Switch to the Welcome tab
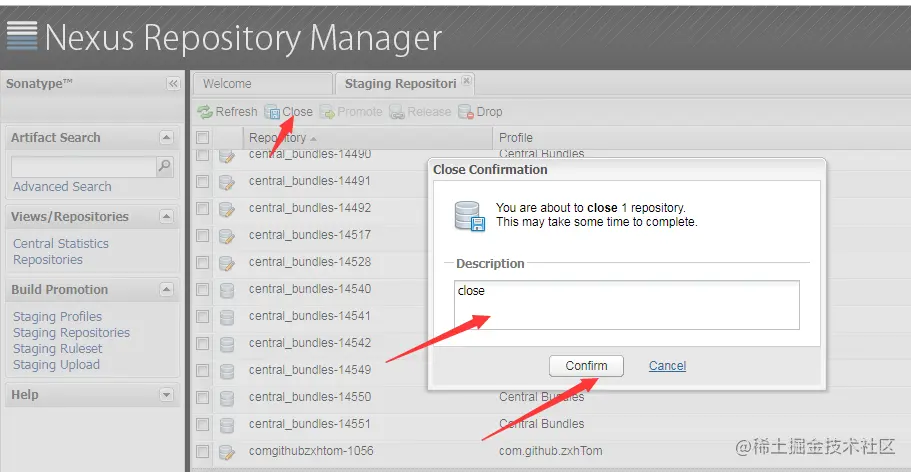 click(x=262, y=84)
